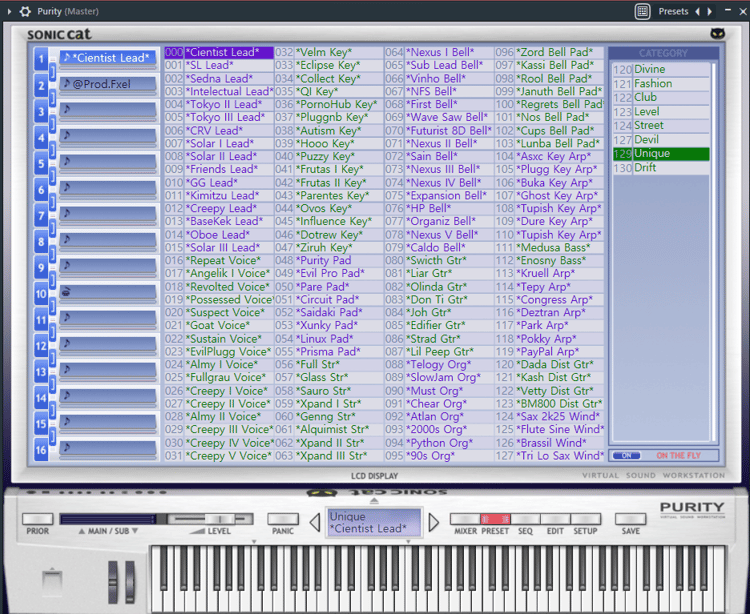
Task: Click channel 2 slot @Prod.Fxel
Action: [109, 84]
